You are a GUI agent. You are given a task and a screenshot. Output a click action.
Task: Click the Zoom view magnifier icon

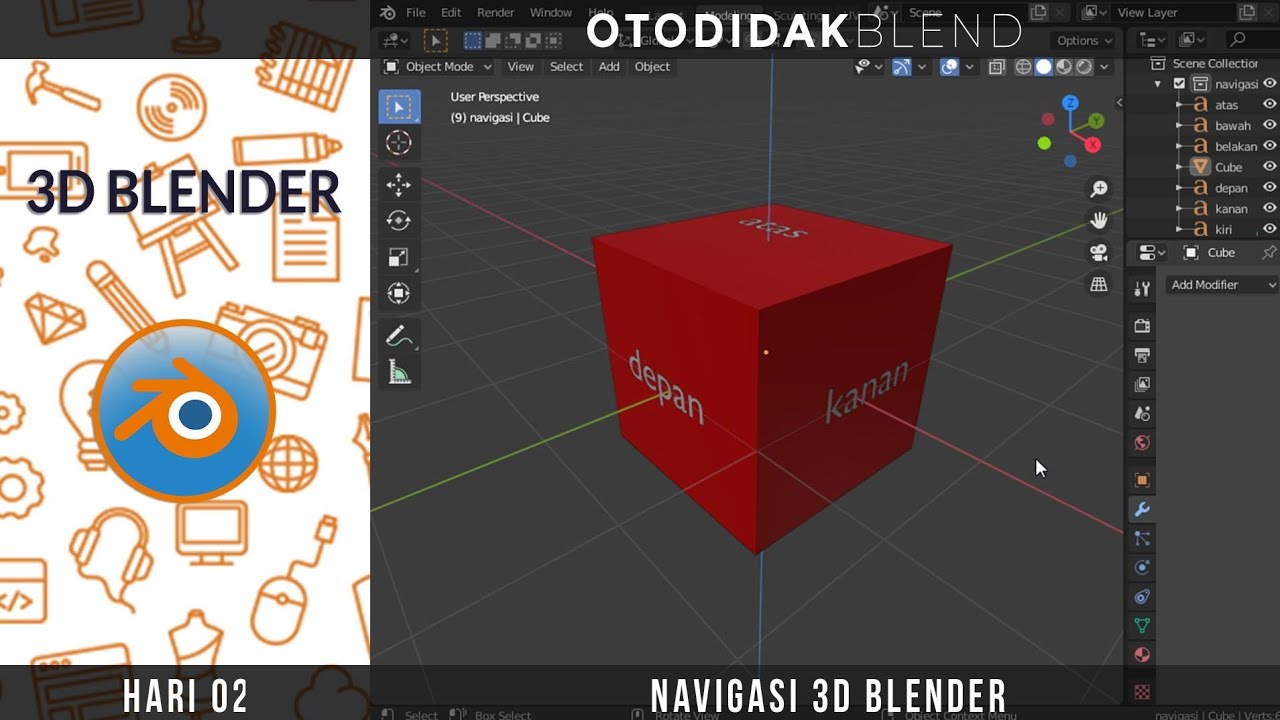pos(1099,189)
